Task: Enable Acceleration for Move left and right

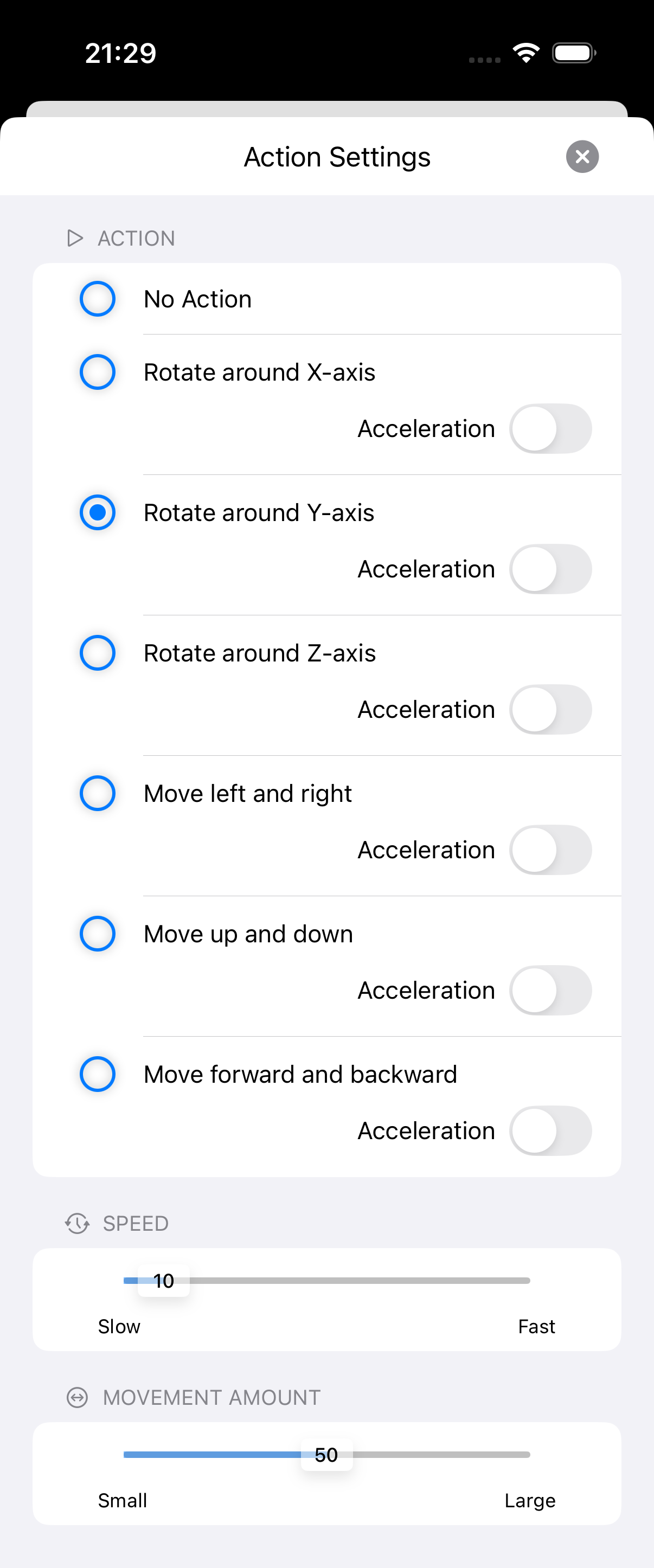Action: (550, 850)
